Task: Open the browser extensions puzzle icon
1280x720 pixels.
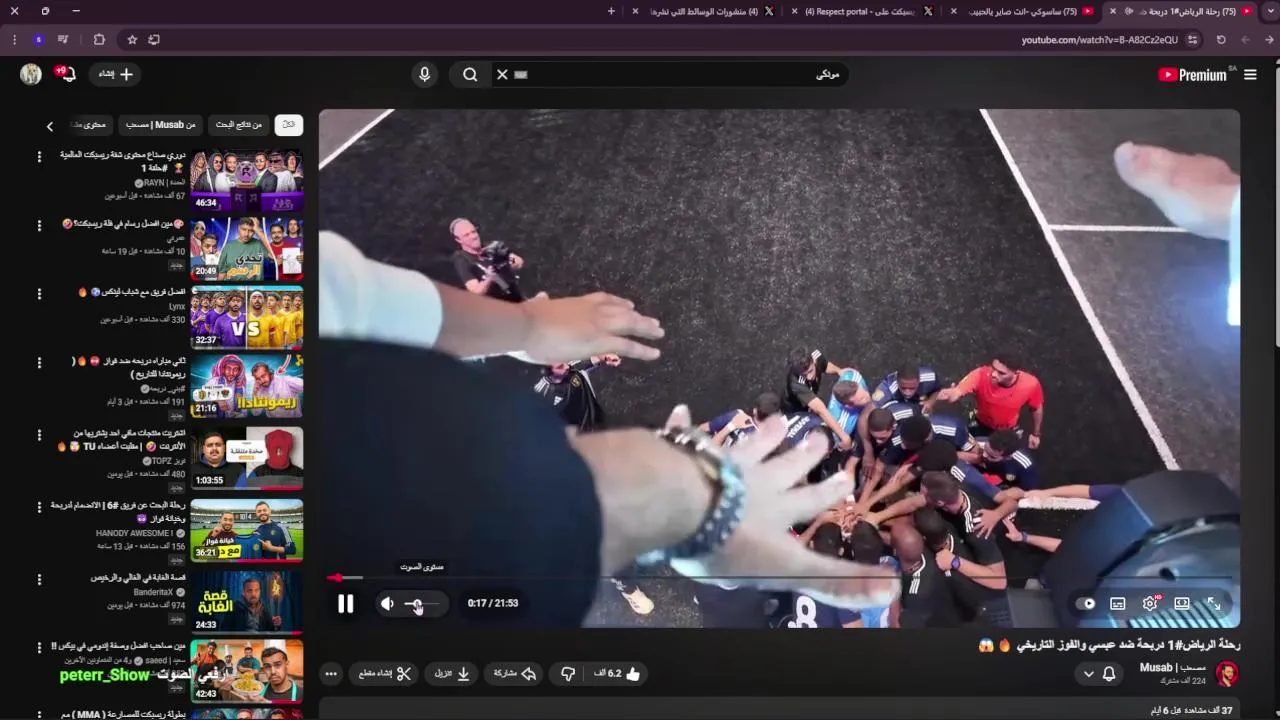Action: click(99, 40)
